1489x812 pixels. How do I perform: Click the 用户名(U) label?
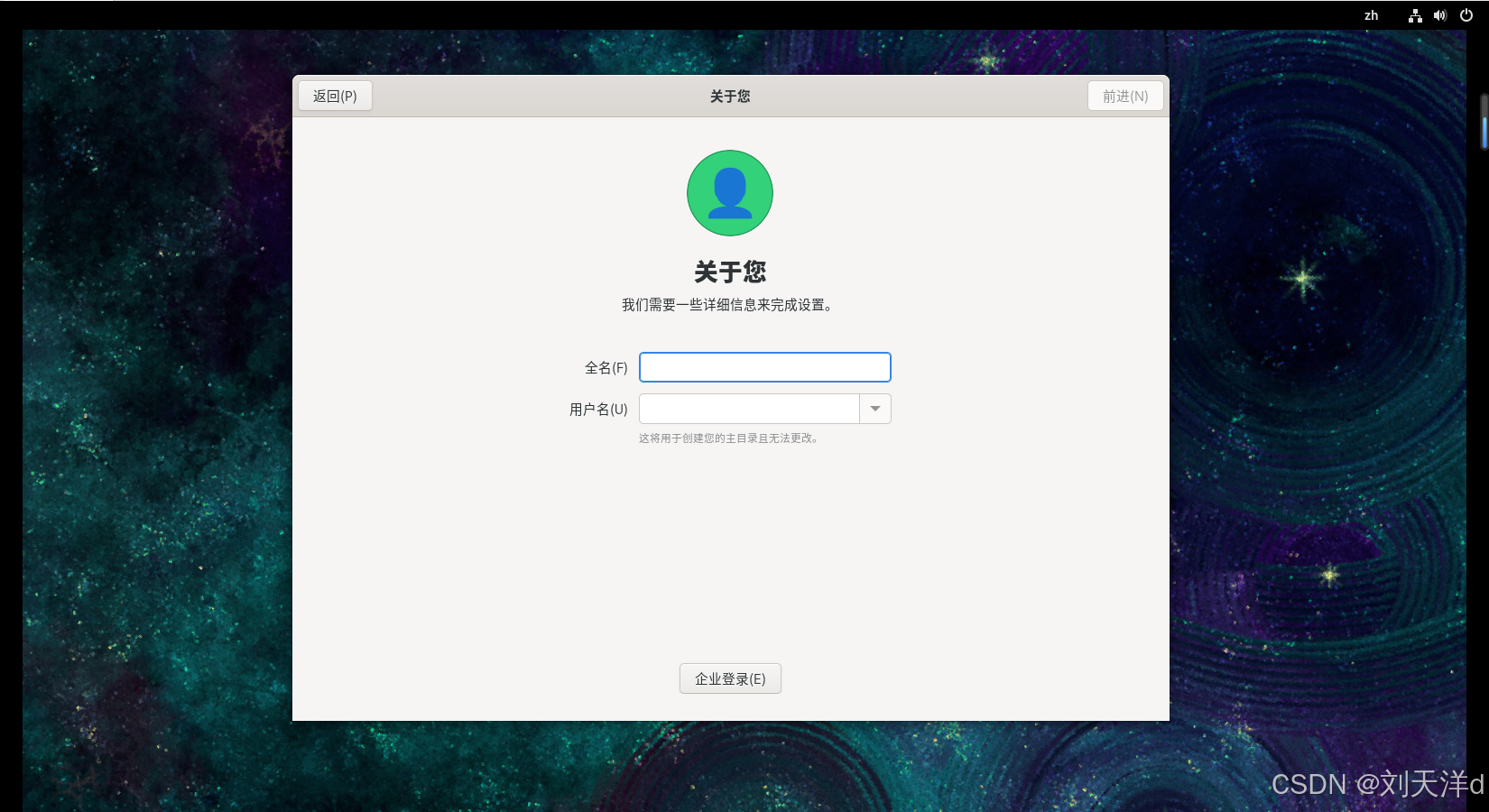coord(598,409)
